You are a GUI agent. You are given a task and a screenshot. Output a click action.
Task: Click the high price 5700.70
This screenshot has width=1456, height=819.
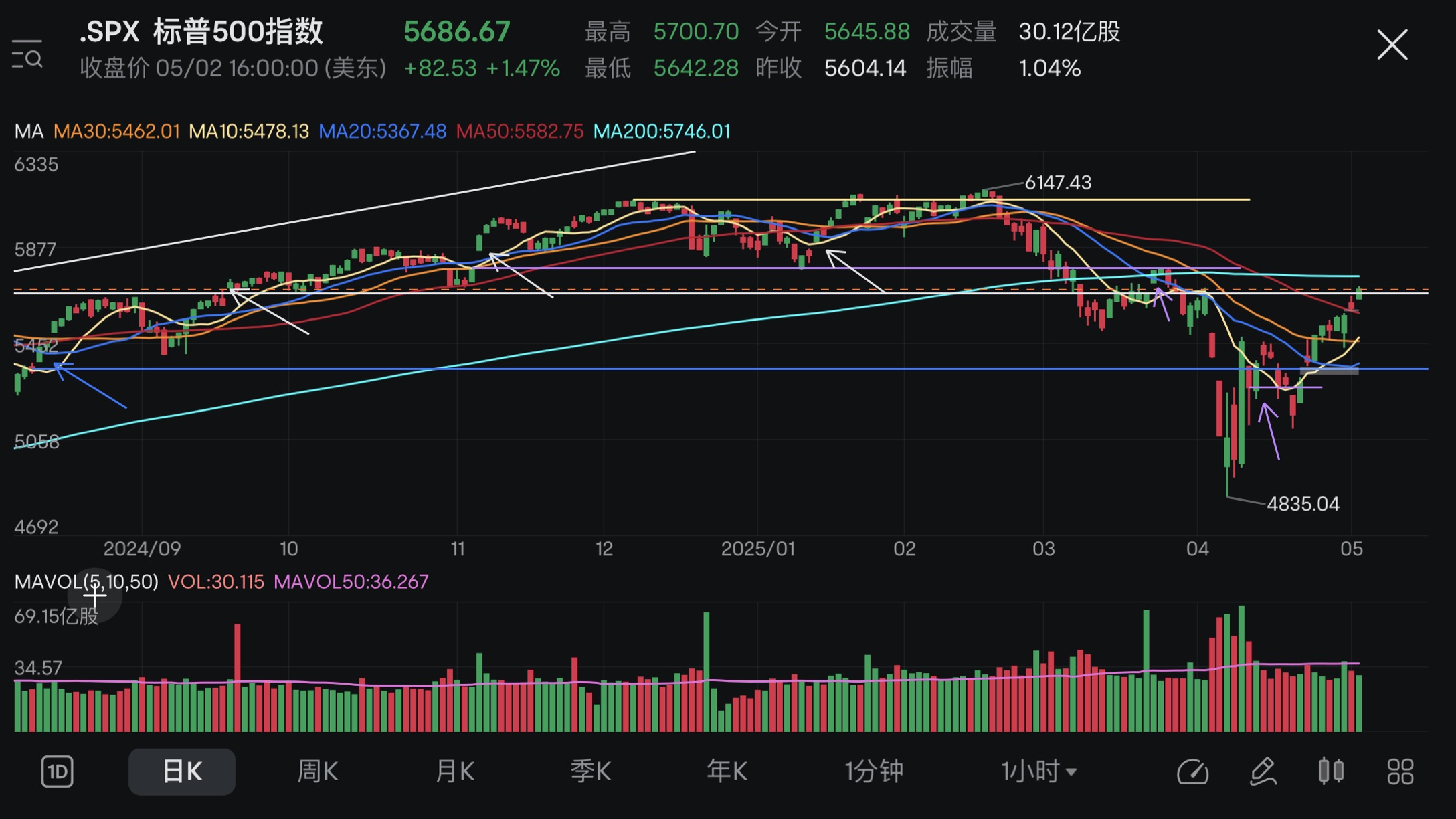point(696,31)
